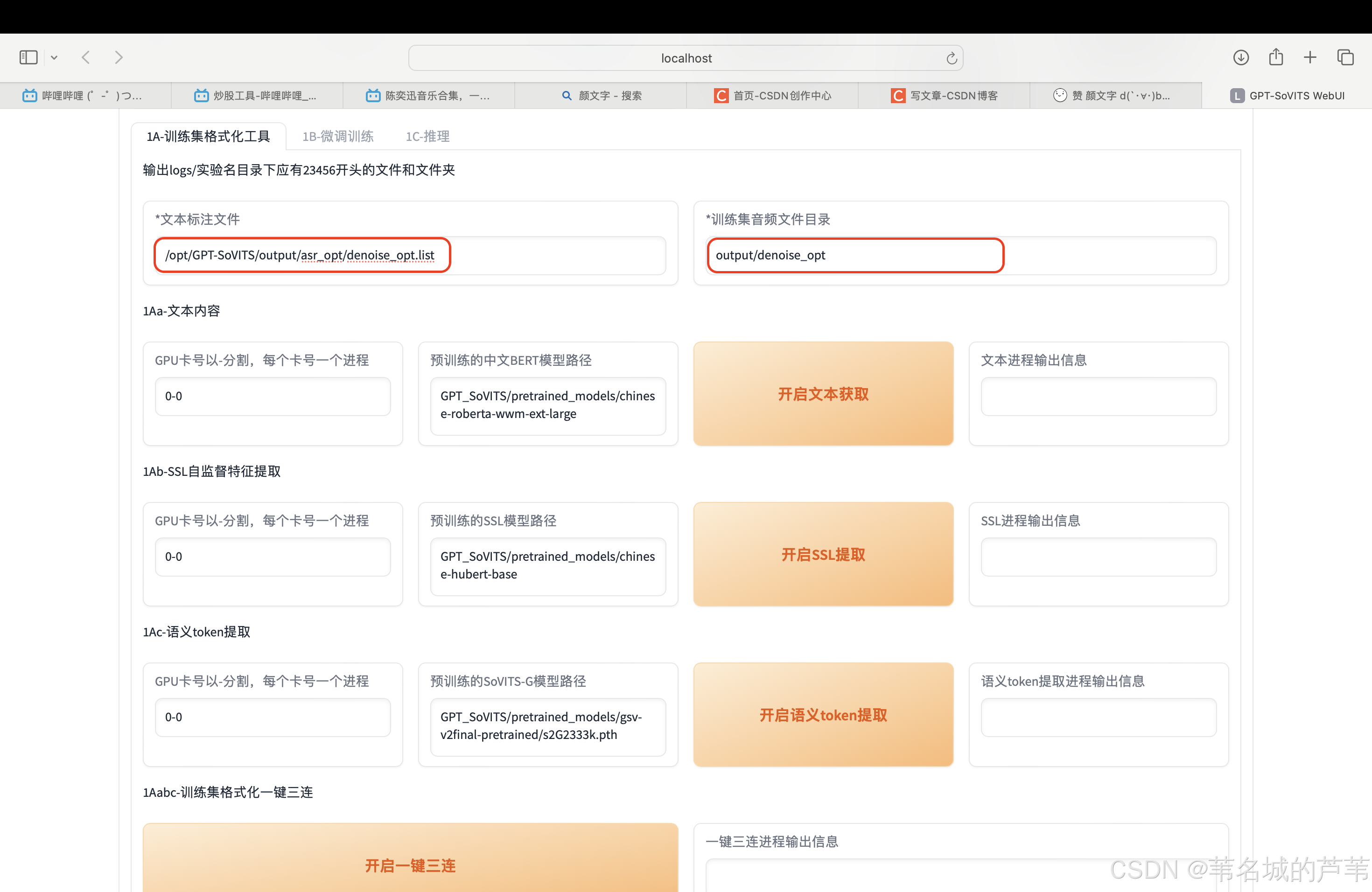The width and height of the screenshot is (1372, 892).
Task: Toggle the Safari sidebar icon
Action: 28,58
